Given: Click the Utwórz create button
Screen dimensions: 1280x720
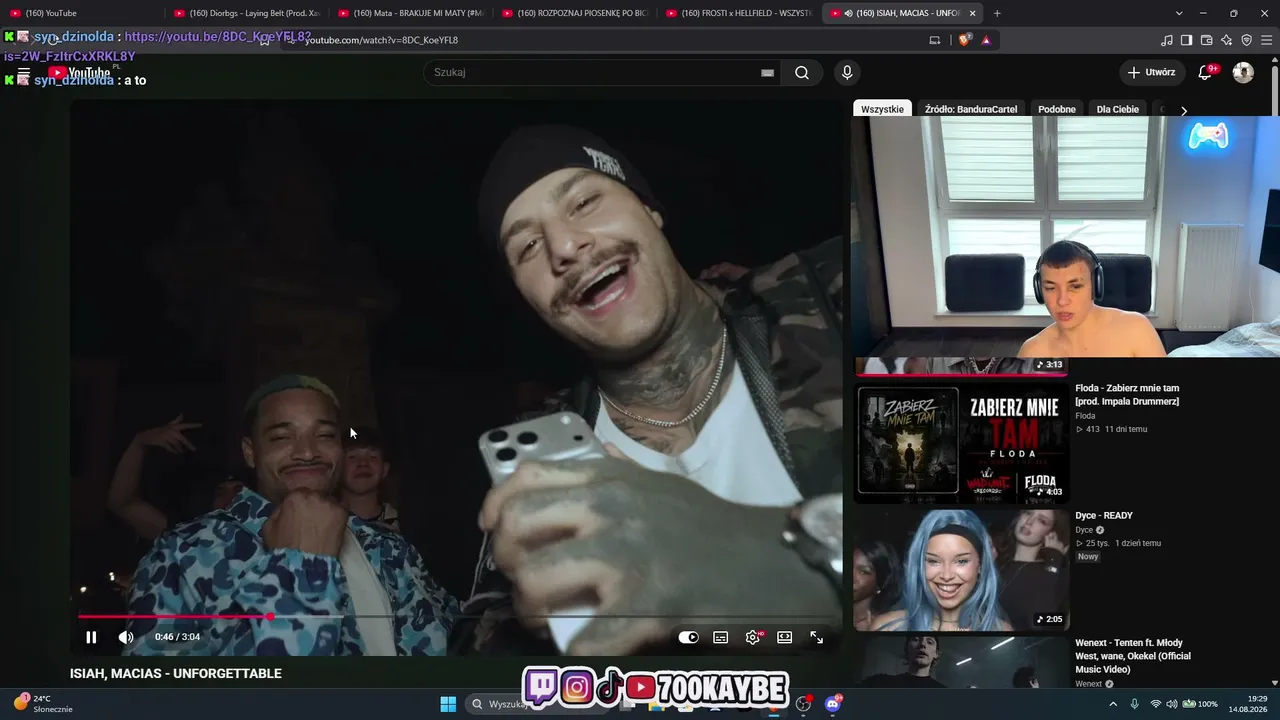Looking at the screenshot, I should [1151, 72].
